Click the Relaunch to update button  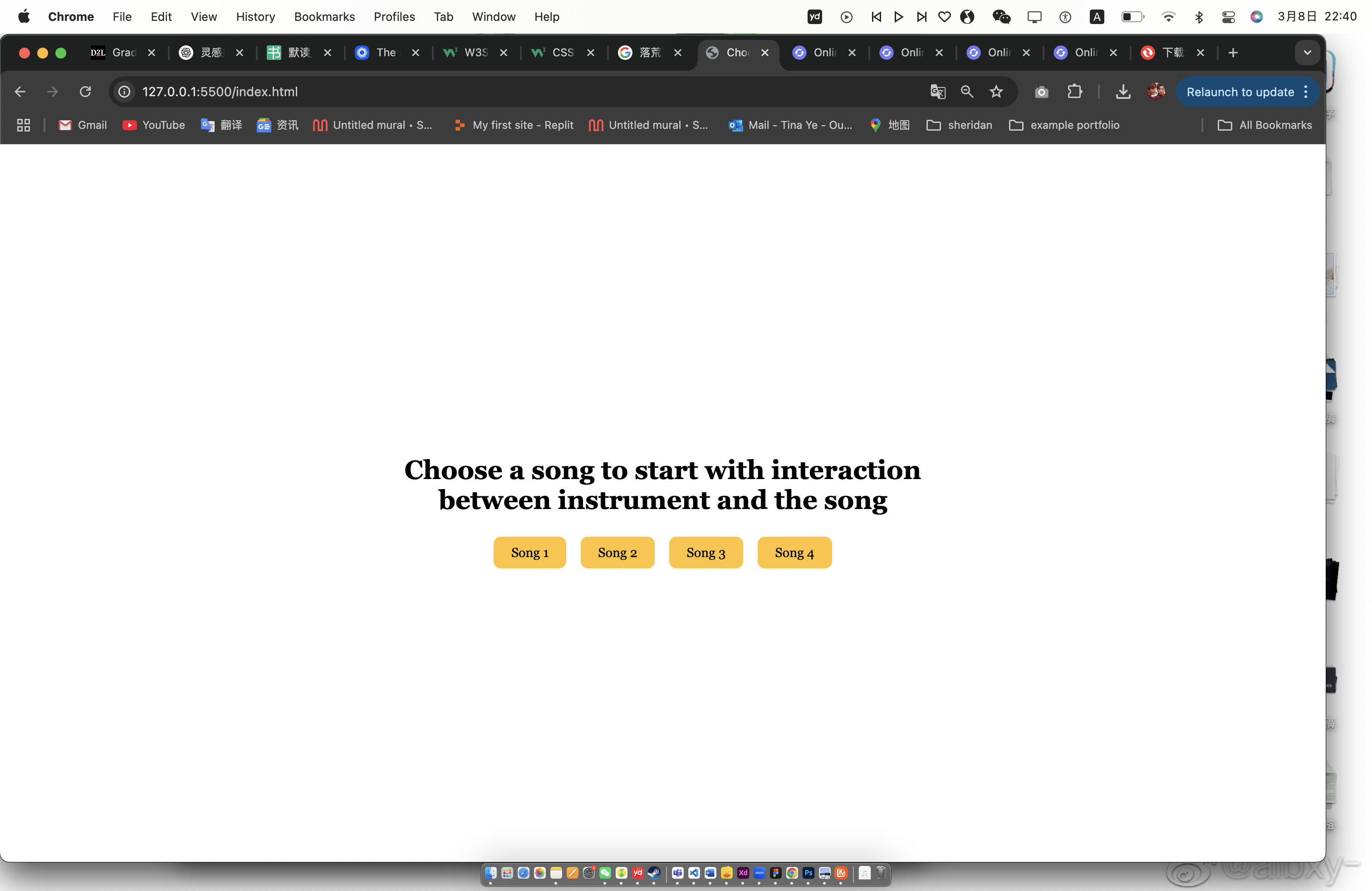pos(1240,92)
